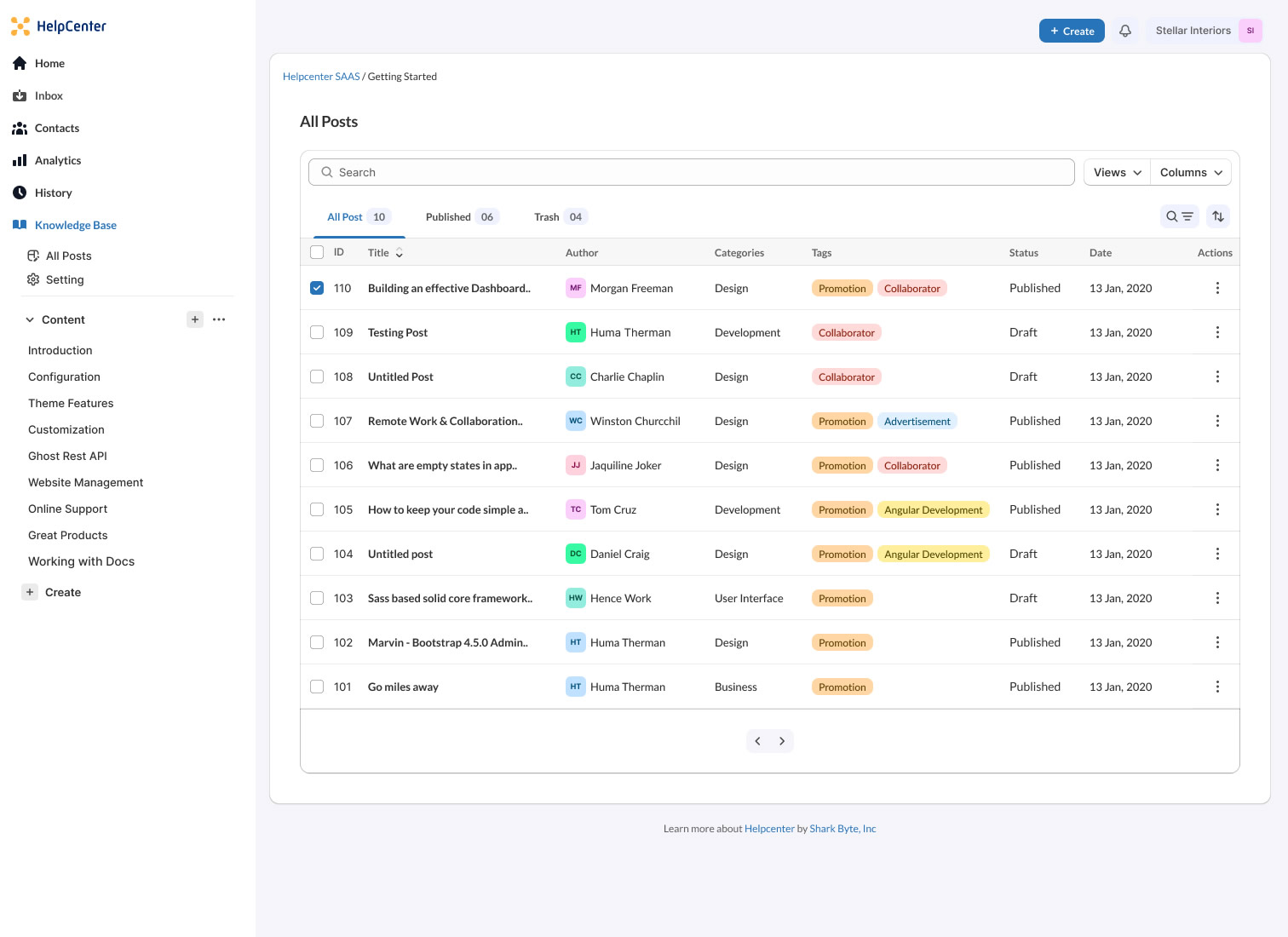The height and width of the screenshot is (937, 1288).
Task: Open actions menu for post 110
Action: (1216, 288)
